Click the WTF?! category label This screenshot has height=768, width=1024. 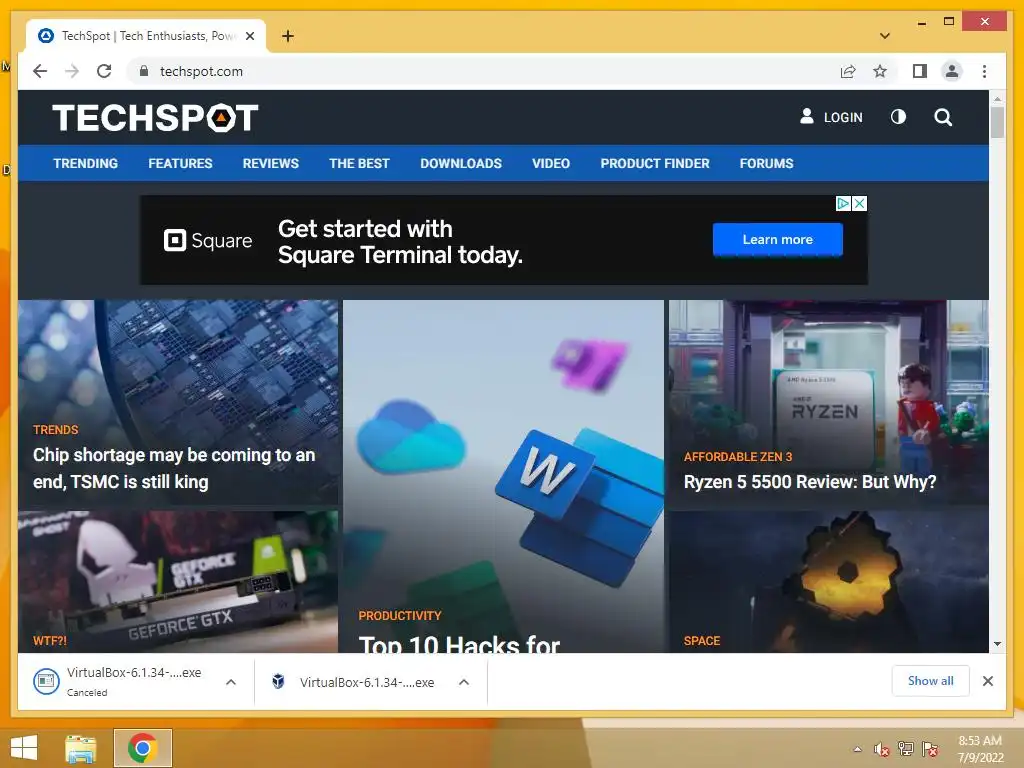(50, 641)
